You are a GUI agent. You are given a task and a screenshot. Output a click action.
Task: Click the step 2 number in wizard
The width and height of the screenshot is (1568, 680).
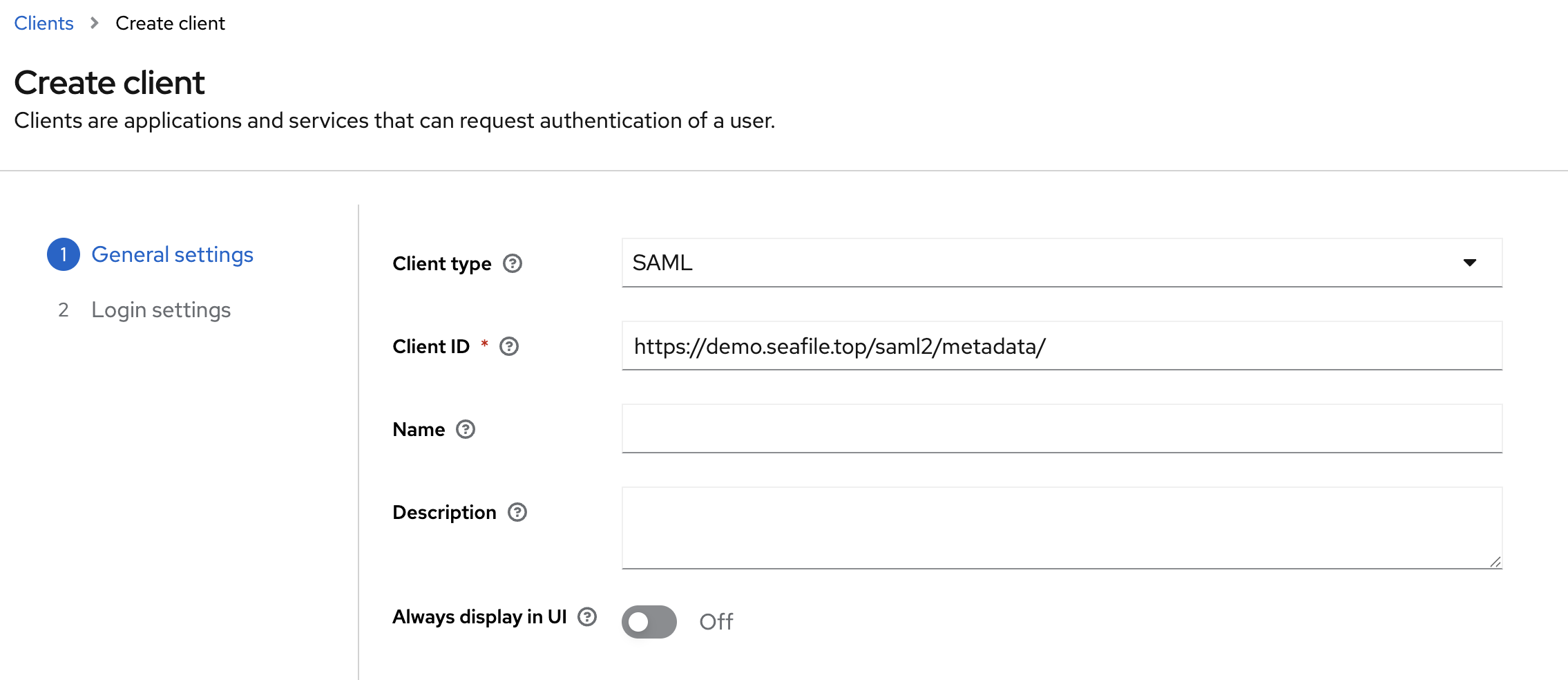click(64, 310)
